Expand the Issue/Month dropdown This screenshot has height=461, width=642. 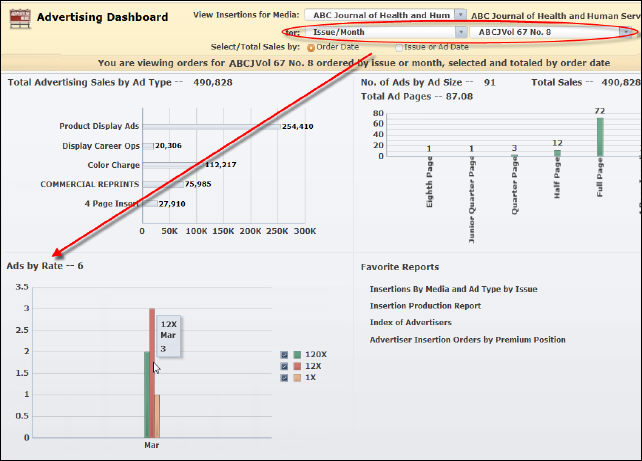[460, 32]
